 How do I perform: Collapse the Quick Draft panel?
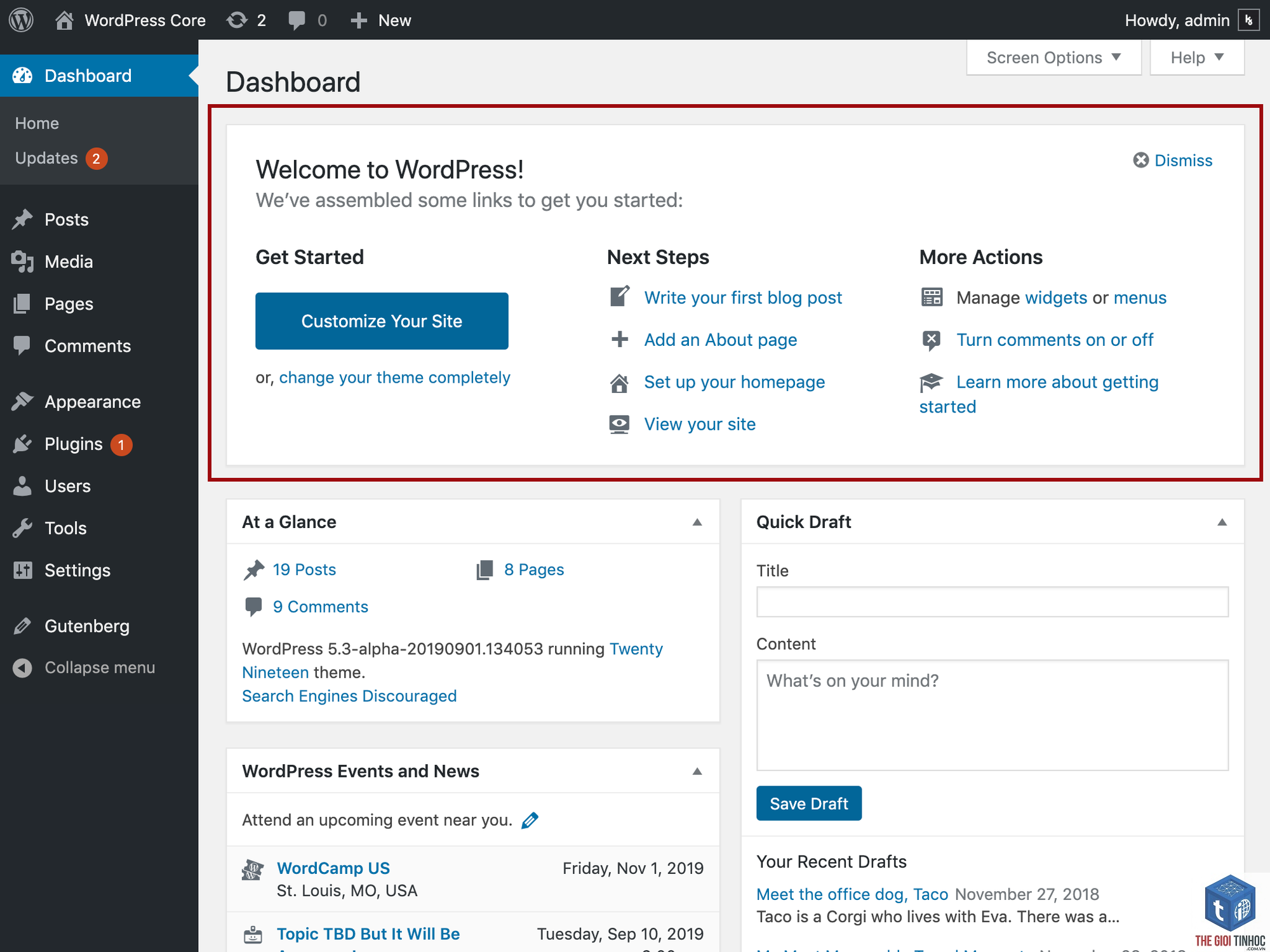click(x=1222, y=522)
